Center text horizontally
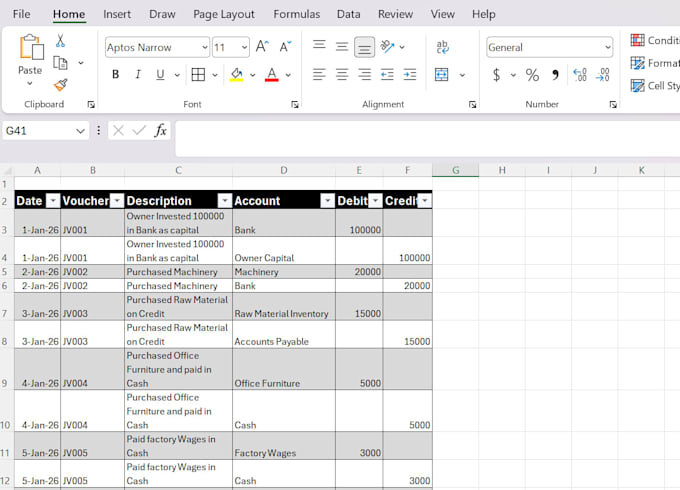The width and height of the screenshot is (680, 490). (x=342, y=75)
